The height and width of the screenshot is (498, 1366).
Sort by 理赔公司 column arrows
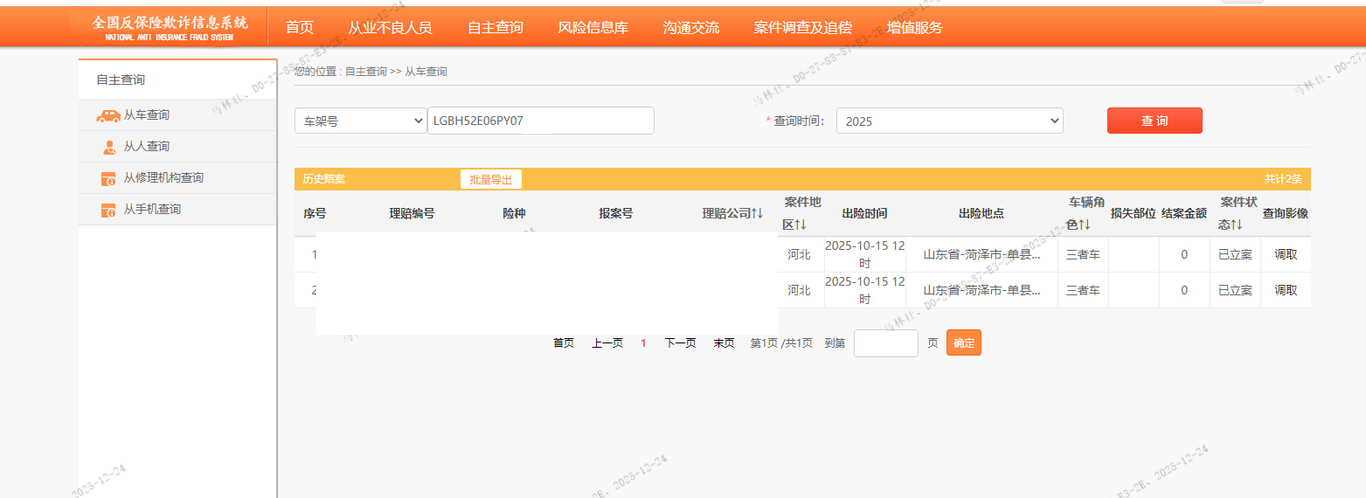[x=757, y=214]
